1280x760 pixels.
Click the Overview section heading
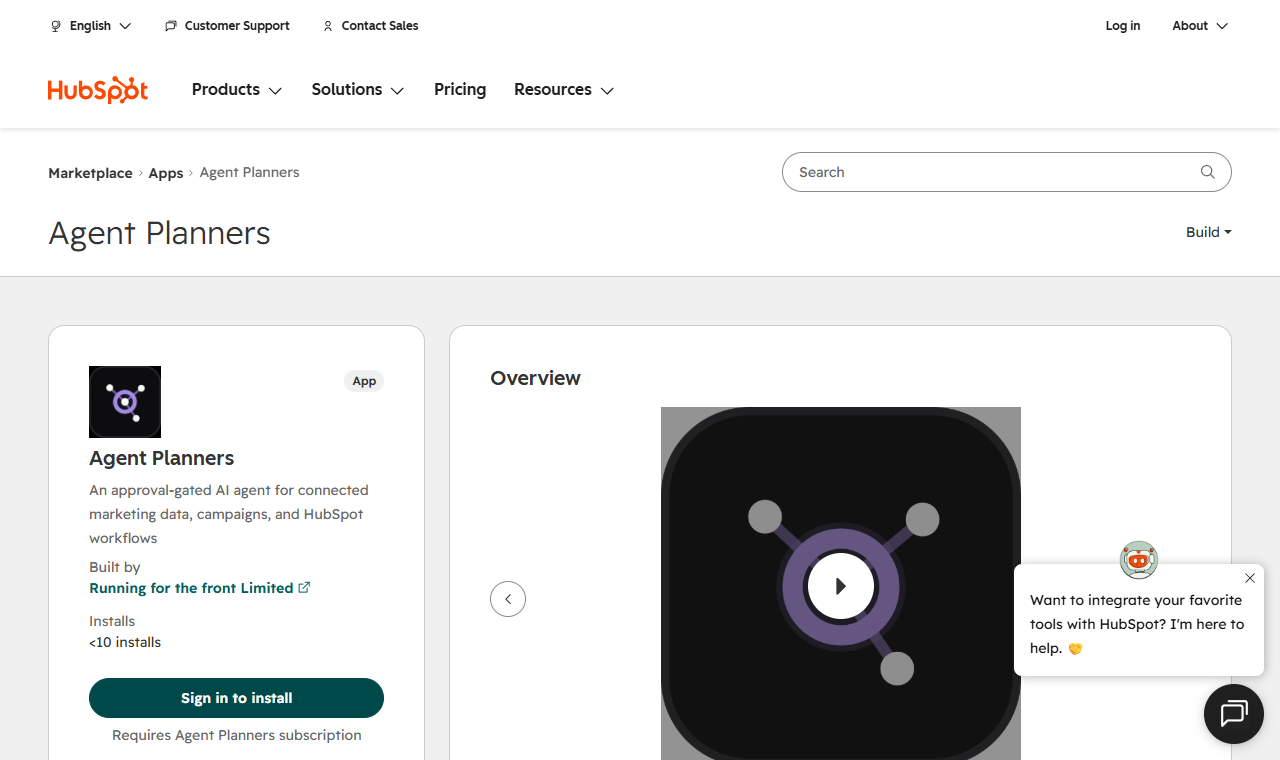click(x=535, y=378)
